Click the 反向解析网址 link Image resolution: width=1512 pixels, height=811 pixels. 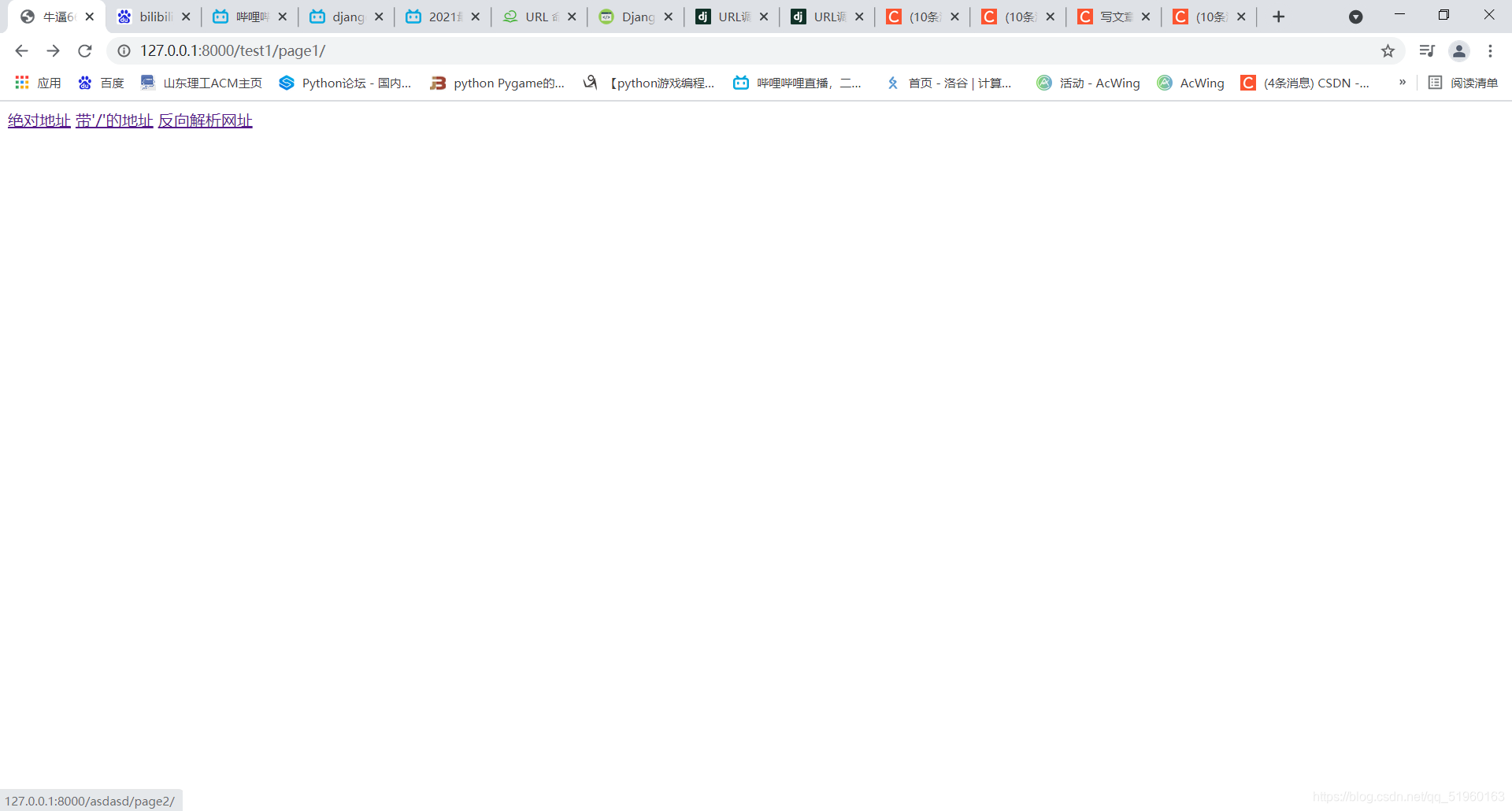[x=206, y=120]
